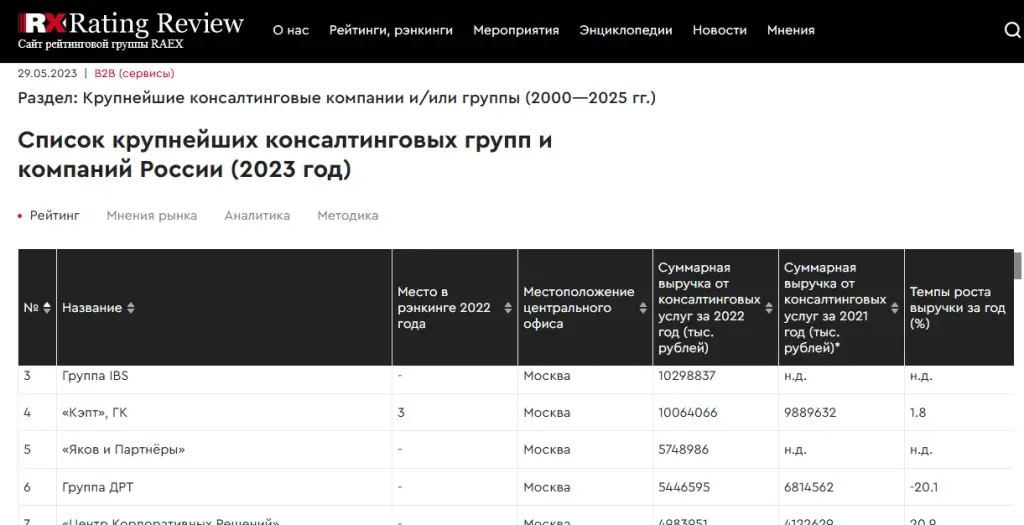The width and height of the screenshot is (1024, 525).
Task: Click the section title Крупнейшие консалтинговые компании
Action: [x=336, y=98]
